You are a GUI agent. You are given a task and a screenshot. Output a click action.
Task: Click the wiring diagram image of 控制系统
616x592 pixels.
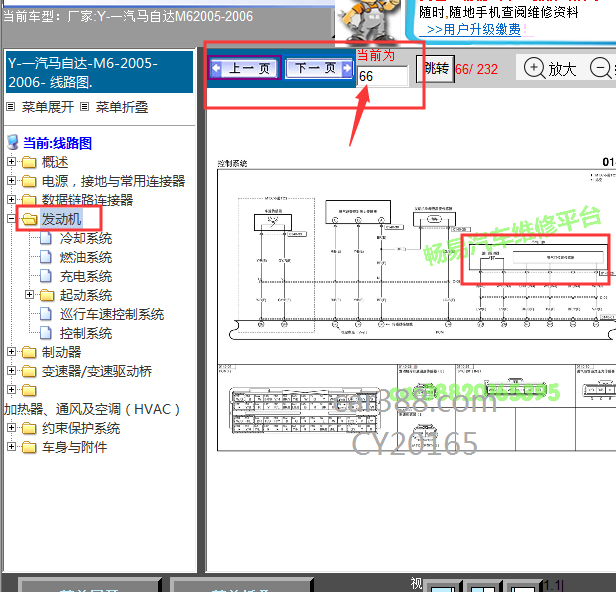pyautogui.click(x=416, y=304)
